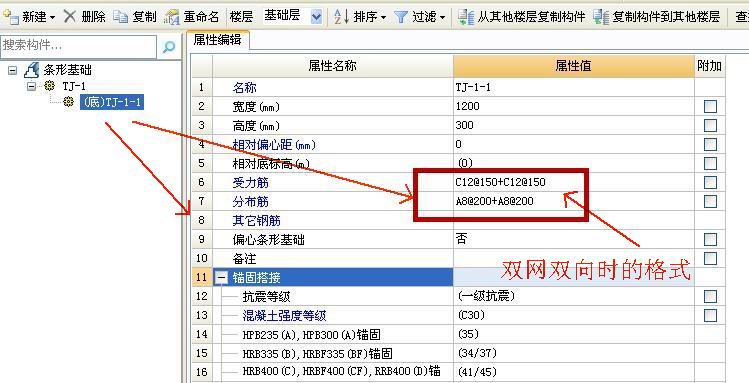Toggle 附加 checkbox for 混凝土强度等级 row
749x383 pixels.
point(710,315)
